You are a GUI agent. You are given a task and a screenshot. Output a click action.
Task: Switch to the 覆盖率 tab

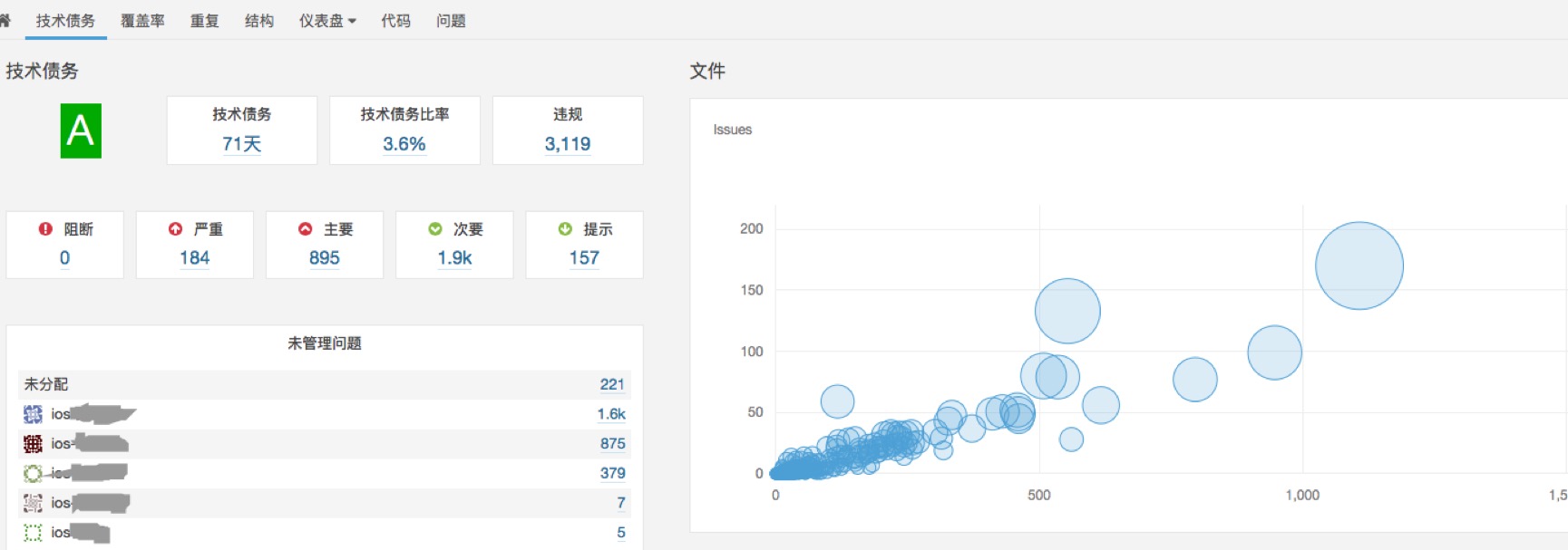tap(142, 21)
